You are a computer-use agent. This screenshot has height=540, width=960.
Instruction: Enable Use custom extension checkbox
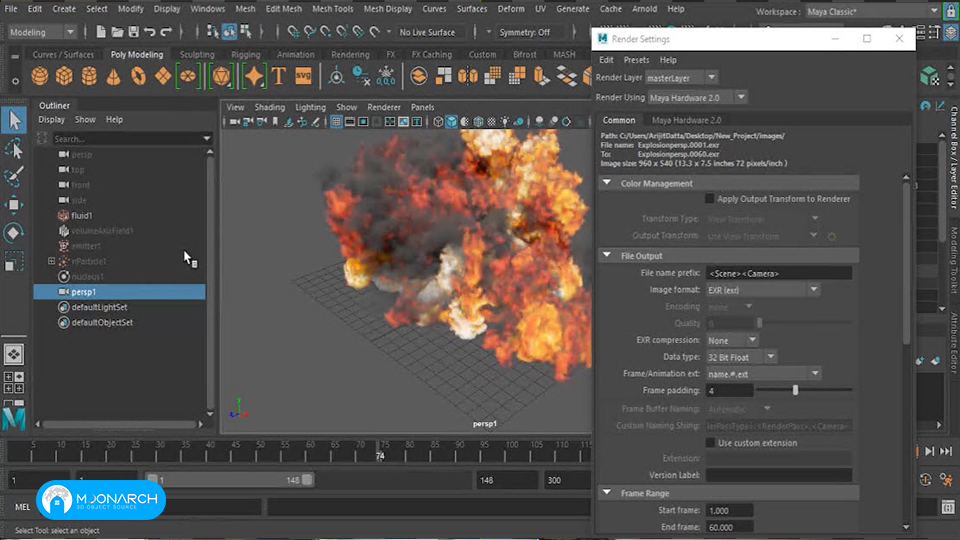point(710,443)
